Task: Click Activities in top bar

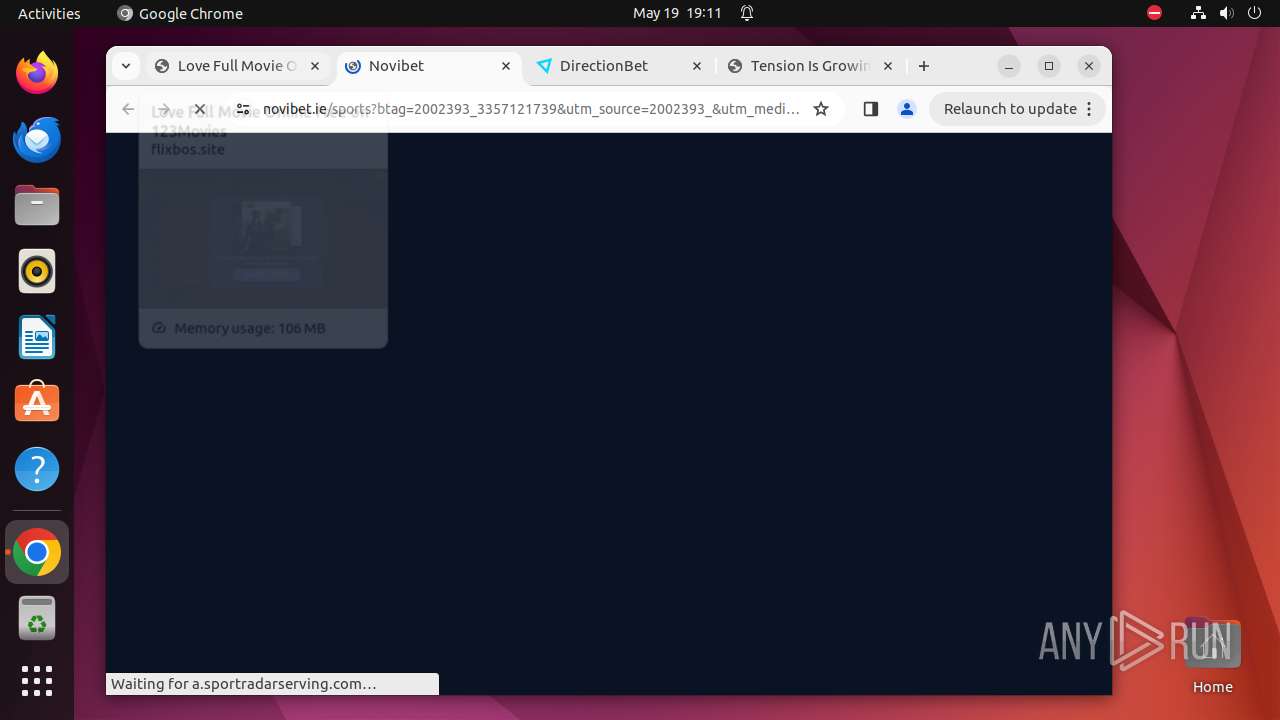Action: 49,13
